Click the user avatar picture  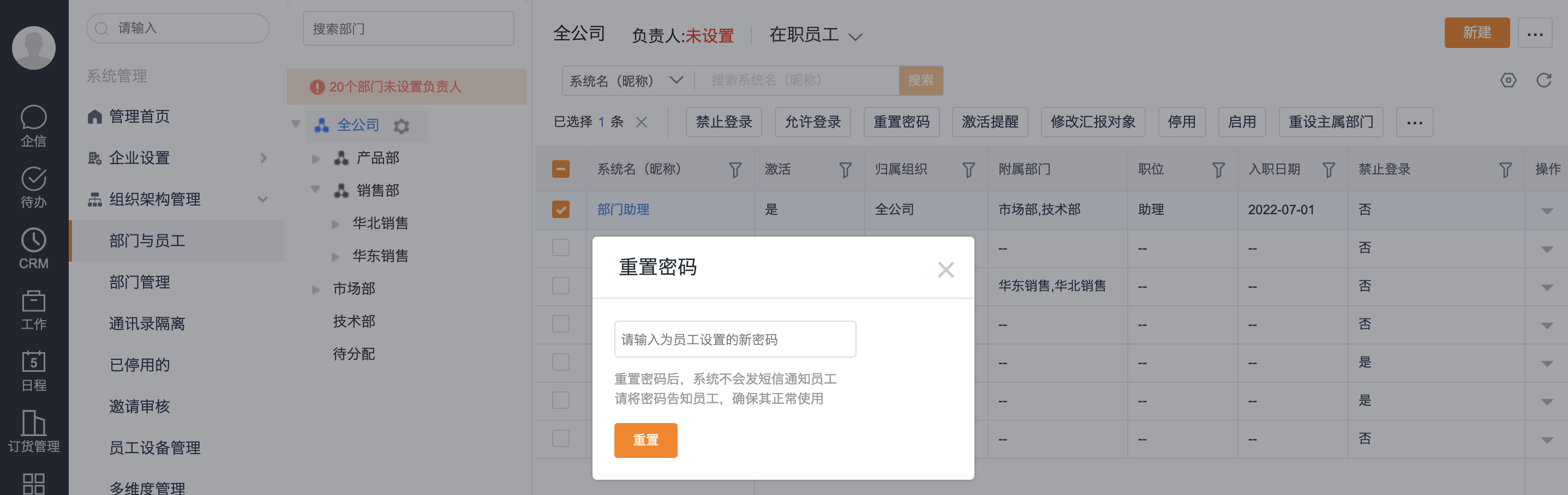point(33,48)
